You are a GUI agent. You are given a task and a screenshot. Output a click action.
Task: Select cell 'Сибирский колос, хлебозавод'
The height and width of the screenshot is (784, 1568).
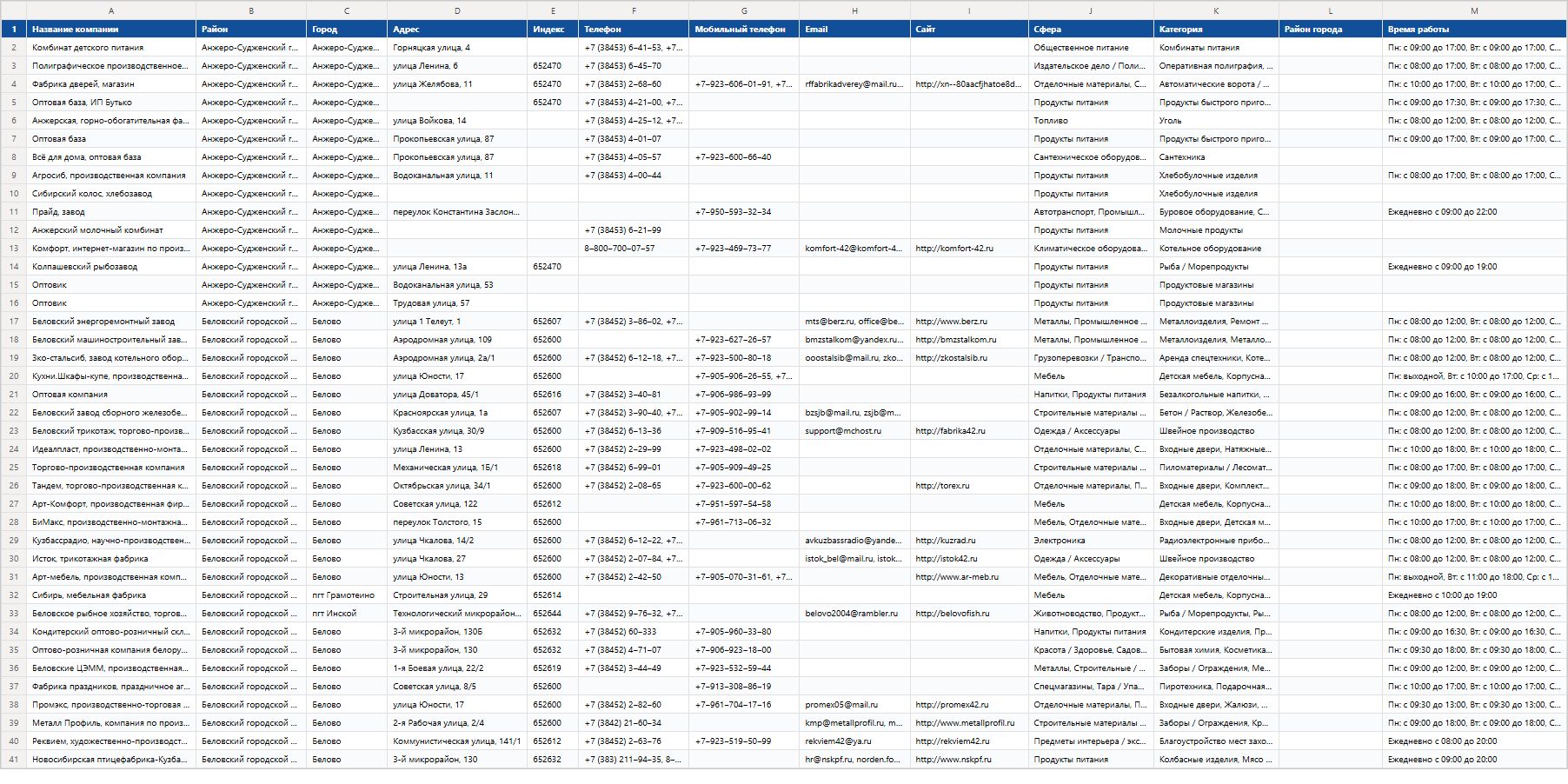[111, 194]
